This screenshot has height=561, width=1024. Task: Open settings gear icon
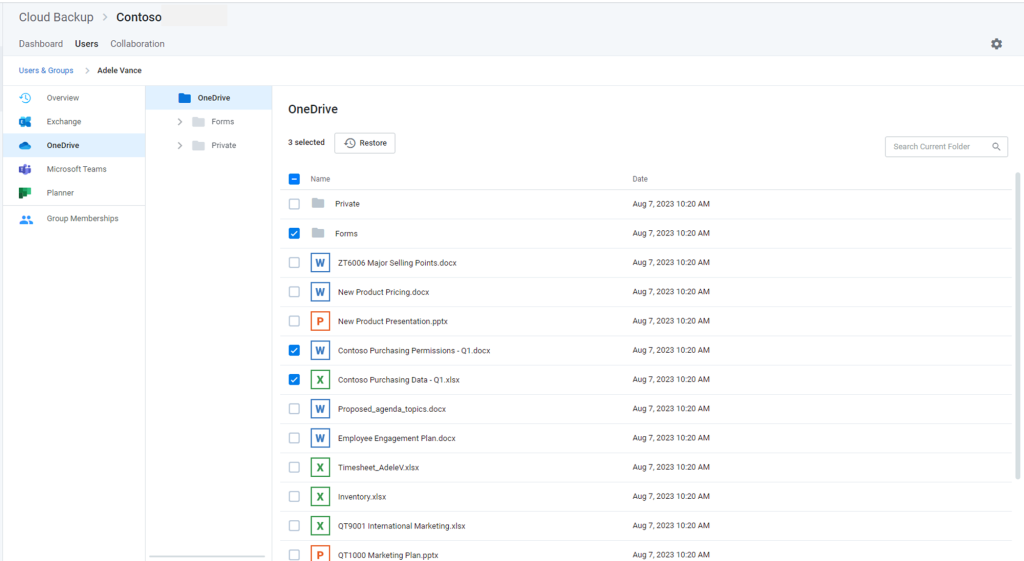click(x=996, y=44)
